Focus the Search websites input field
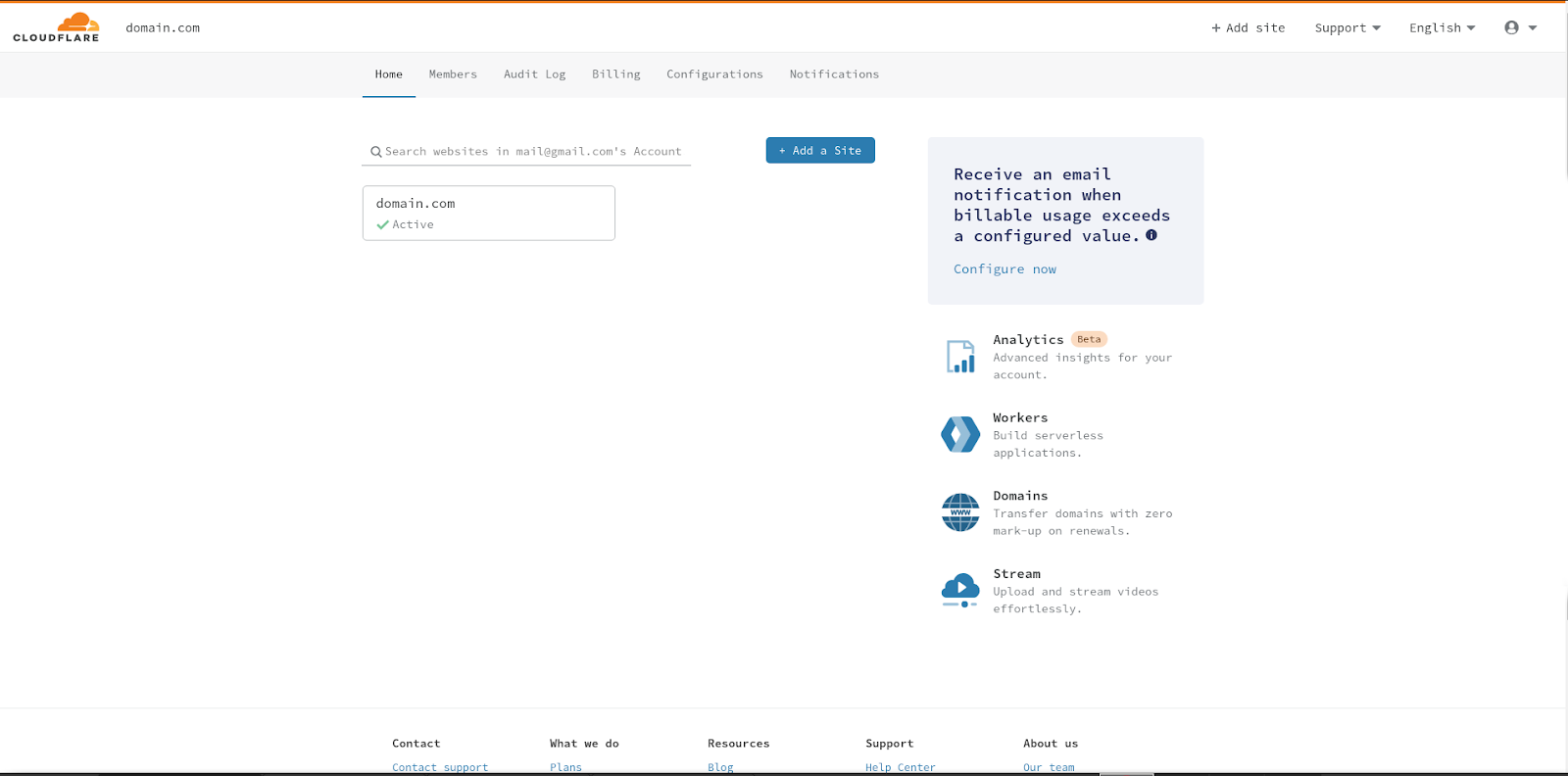Screen dimensions: 1568x776 click(526, 152)
